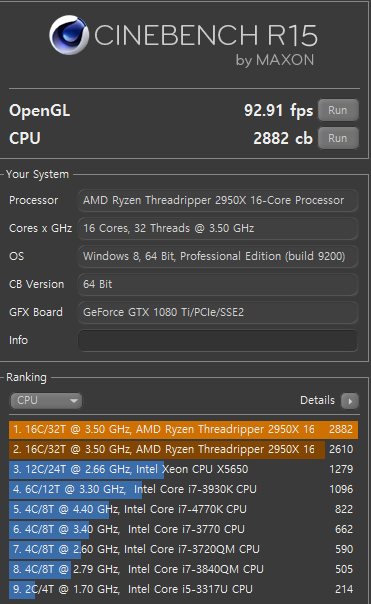
Task: Click the OS Windows 8 field
Action: [218, 257]
